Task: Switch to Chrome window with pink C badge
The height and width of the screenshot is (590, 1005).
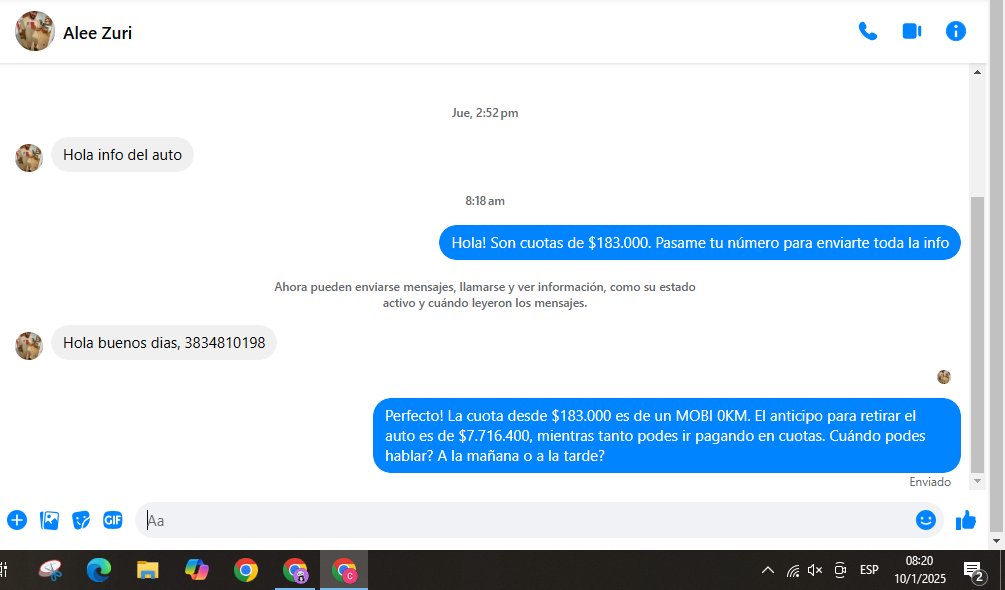Action: (x=344, y=570)
